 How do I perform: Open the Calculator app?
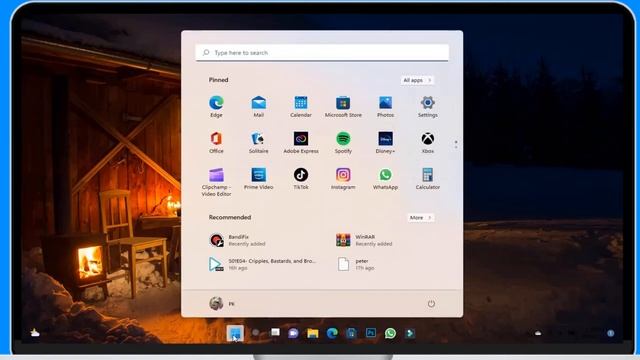click(x=427, y=178)
